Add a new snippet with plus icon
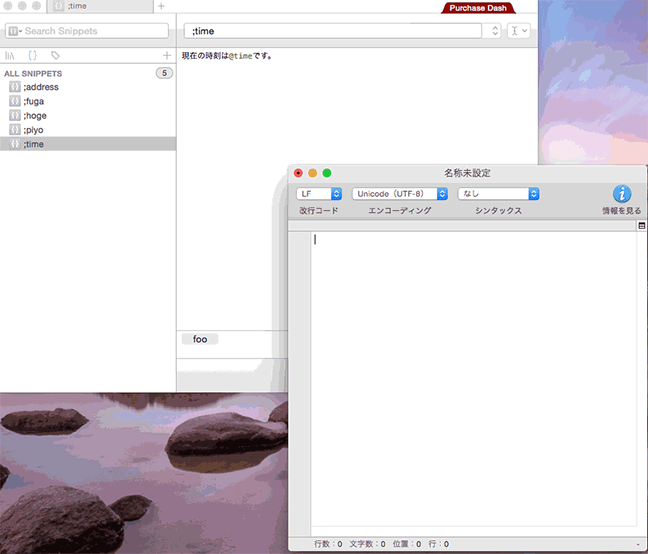Viewport: 648px width, 554px height. [166, 55]
